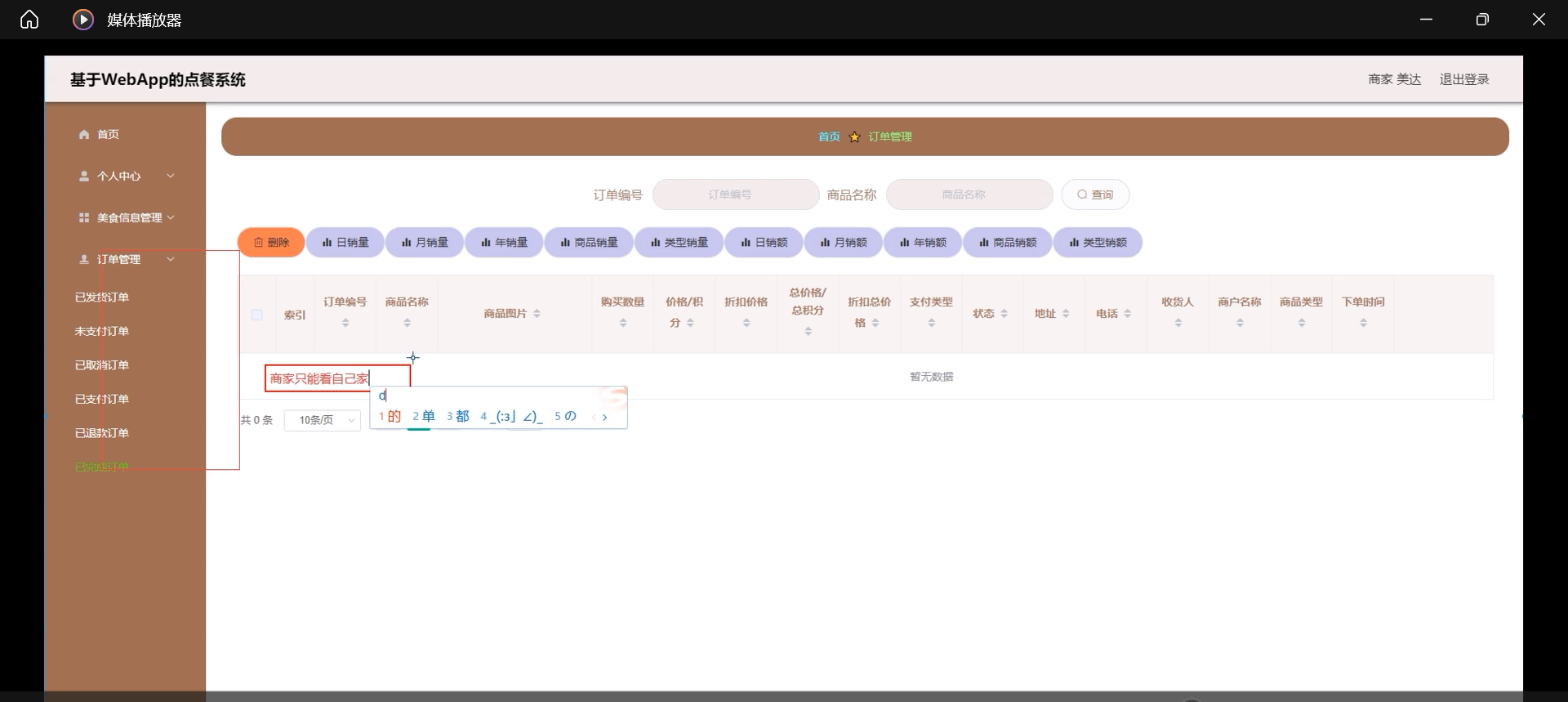Sort by 订单编号 column arrows
This screenshot has height=702, width=1568.
coord(345,323)
